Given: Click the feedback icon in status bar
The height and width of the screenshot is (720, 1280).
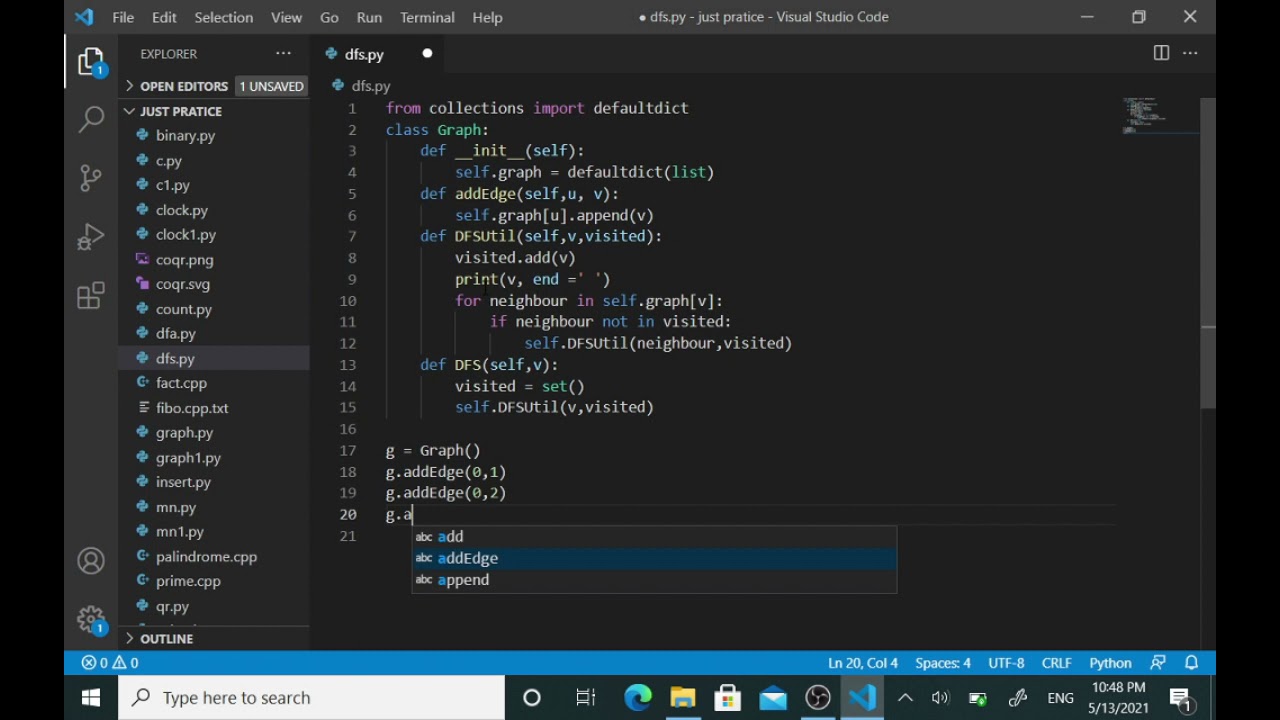Looking at the screenshot, I should (x=1158, y=663).
